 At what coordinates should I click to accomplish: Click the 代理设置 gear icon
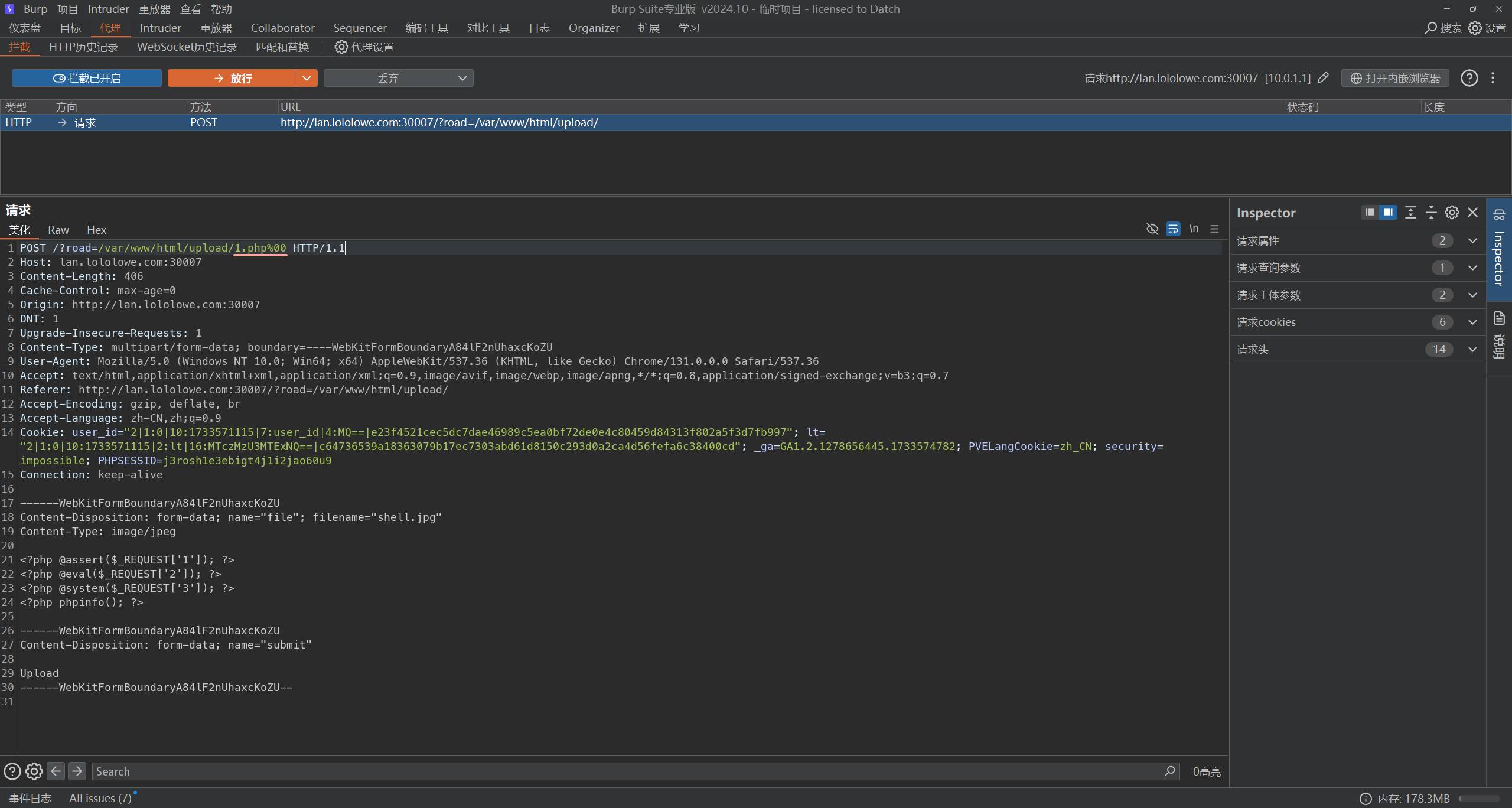pos(341,47)
